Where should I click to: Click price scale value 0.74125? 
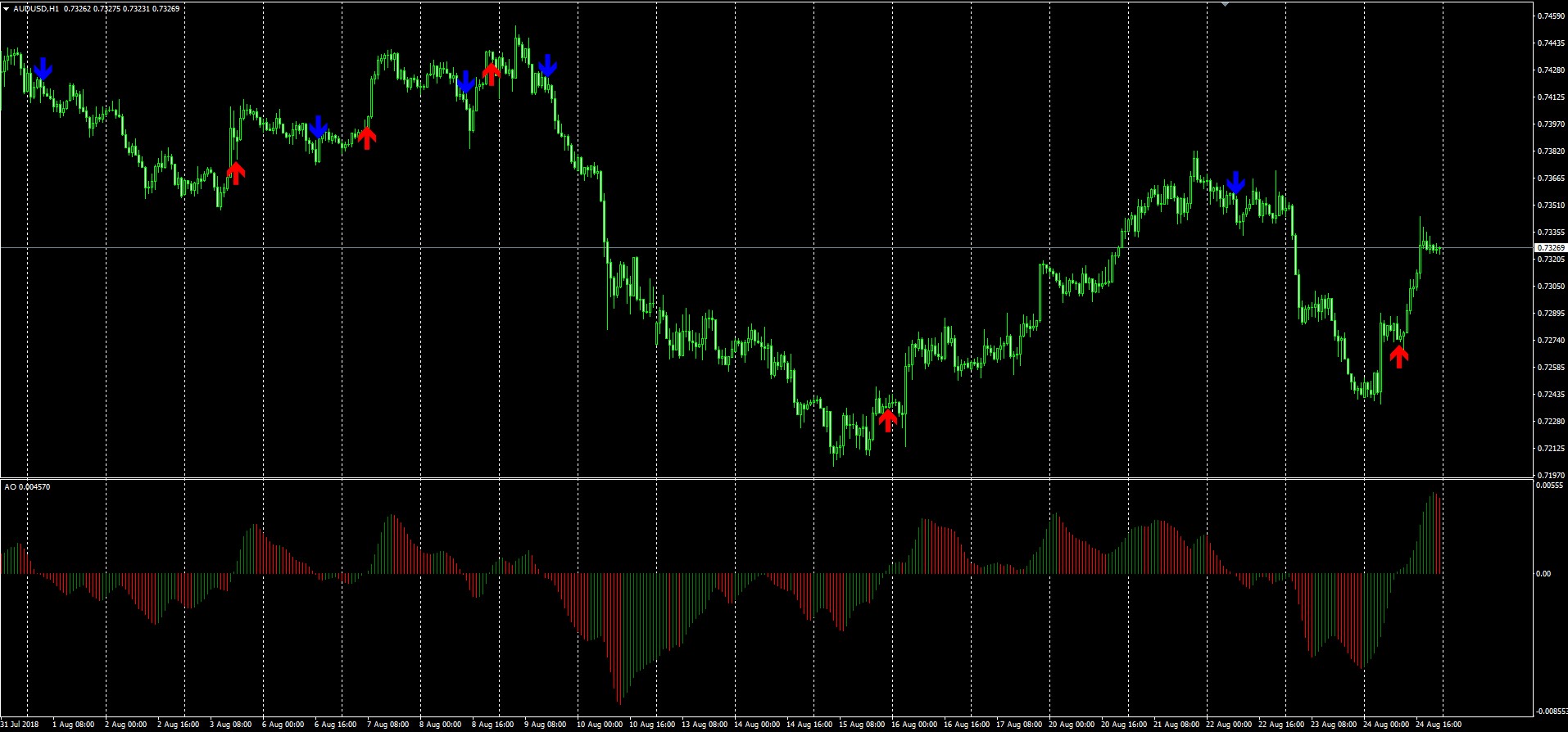[1552, 97]
